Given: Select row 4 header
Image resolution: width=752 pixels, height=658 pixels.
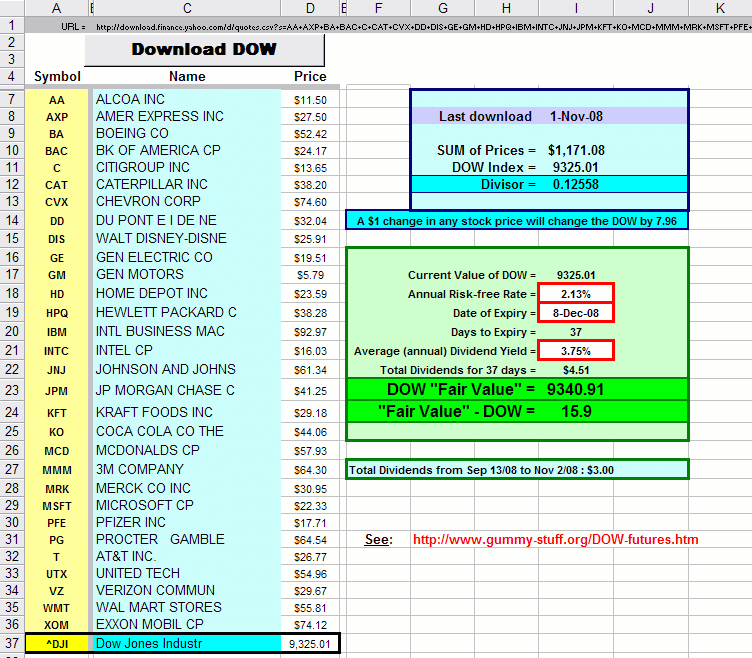Looking at the screenshot, I should [12, 76].
